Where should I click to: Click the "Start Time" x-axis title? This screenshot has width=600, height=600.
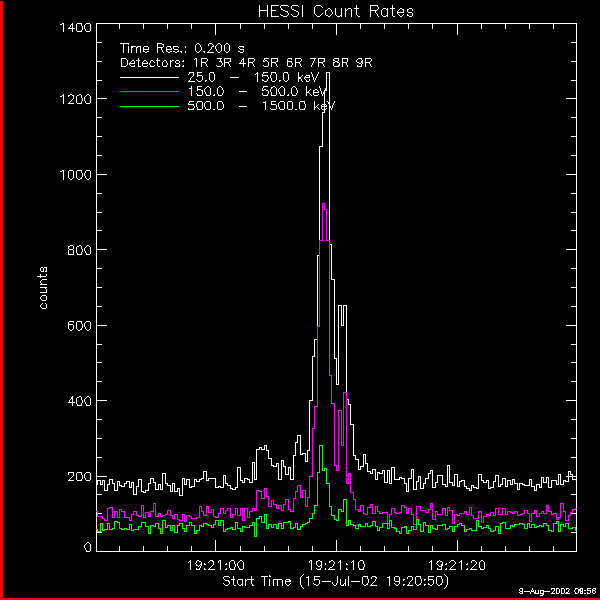335,581
